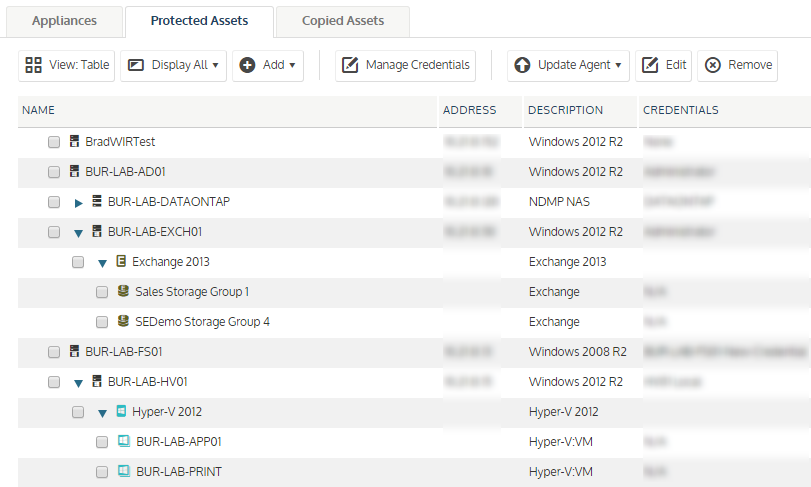
Task: Click the BUR-LAB-FS01 asset name
Action: [x=124, y=352]
